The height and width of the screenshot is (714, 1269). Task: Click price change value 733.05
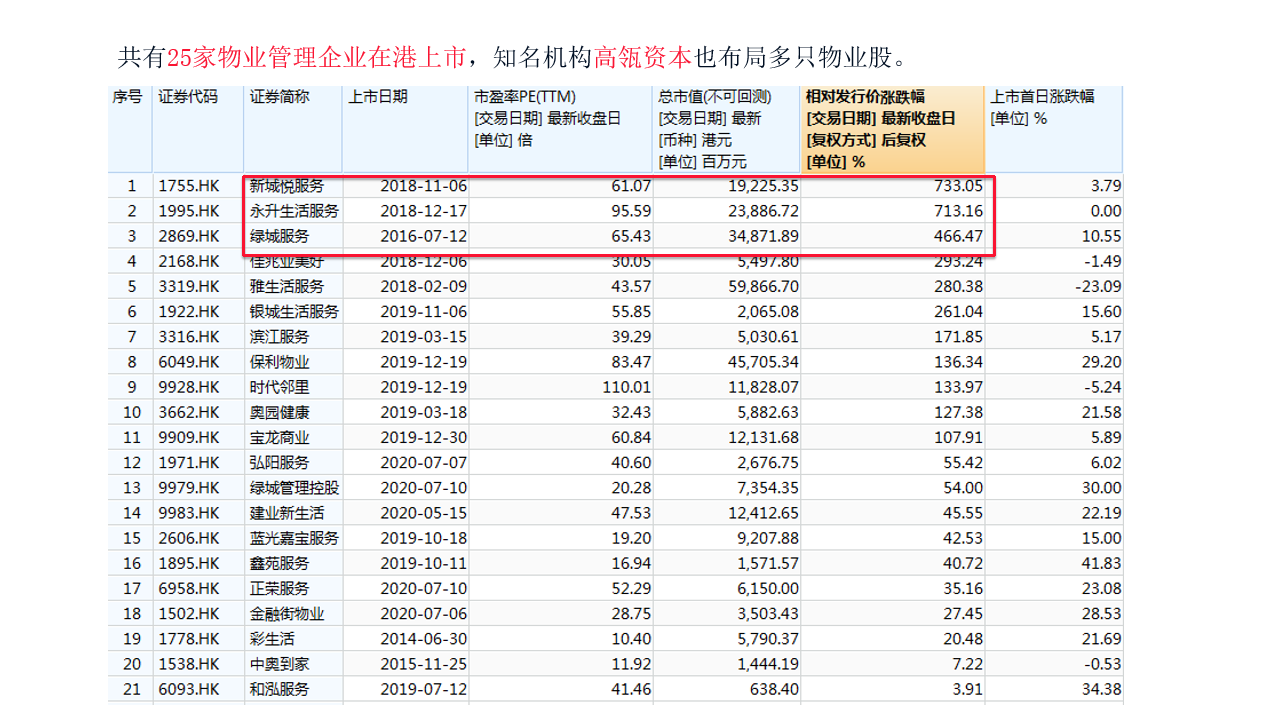coord(960,186)
